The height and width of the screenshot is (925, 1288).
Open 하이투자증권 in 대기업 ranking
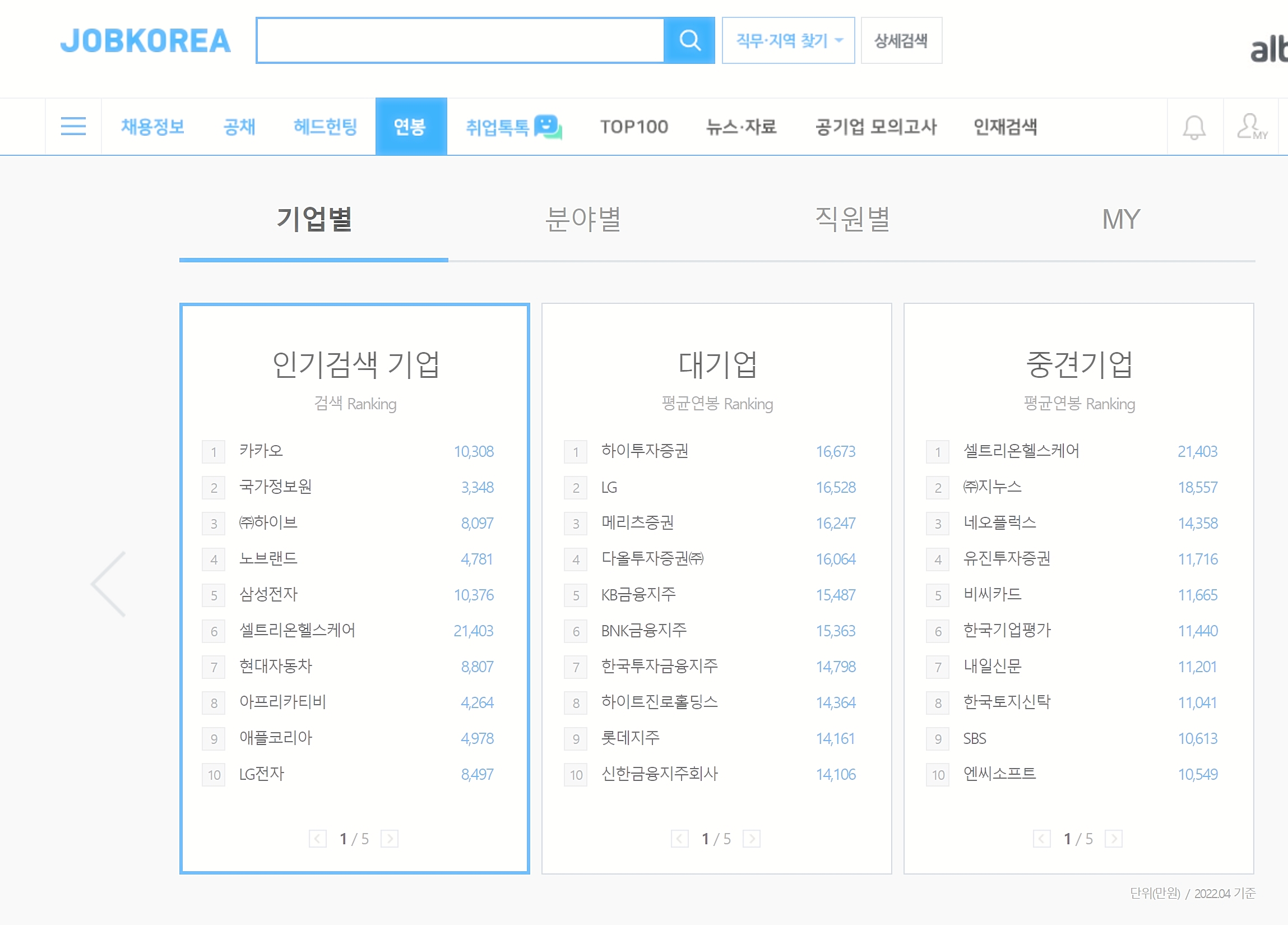[645, 451]
